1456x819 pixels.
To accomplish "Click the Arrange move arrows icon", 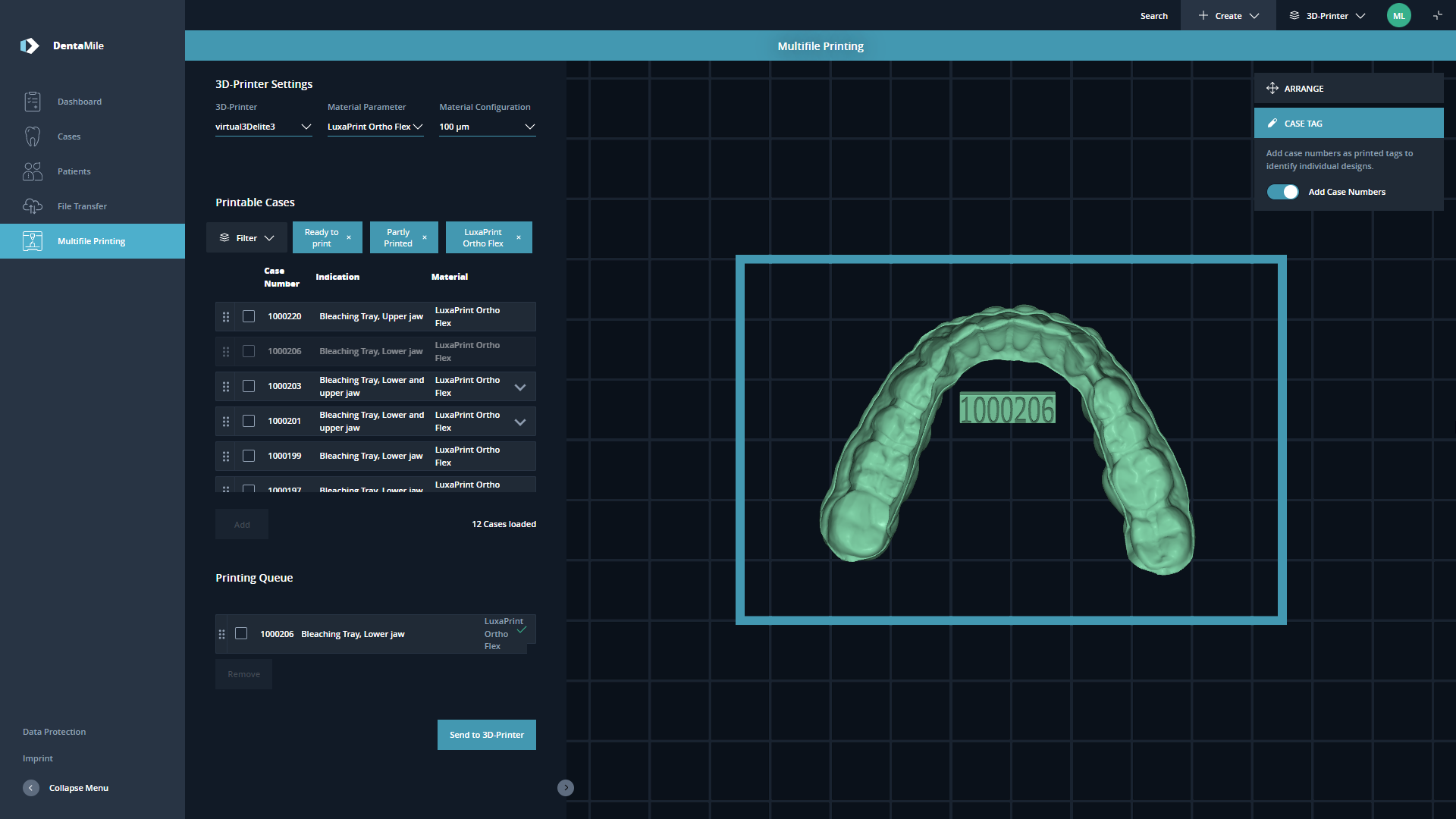I will coord(1272,89).
